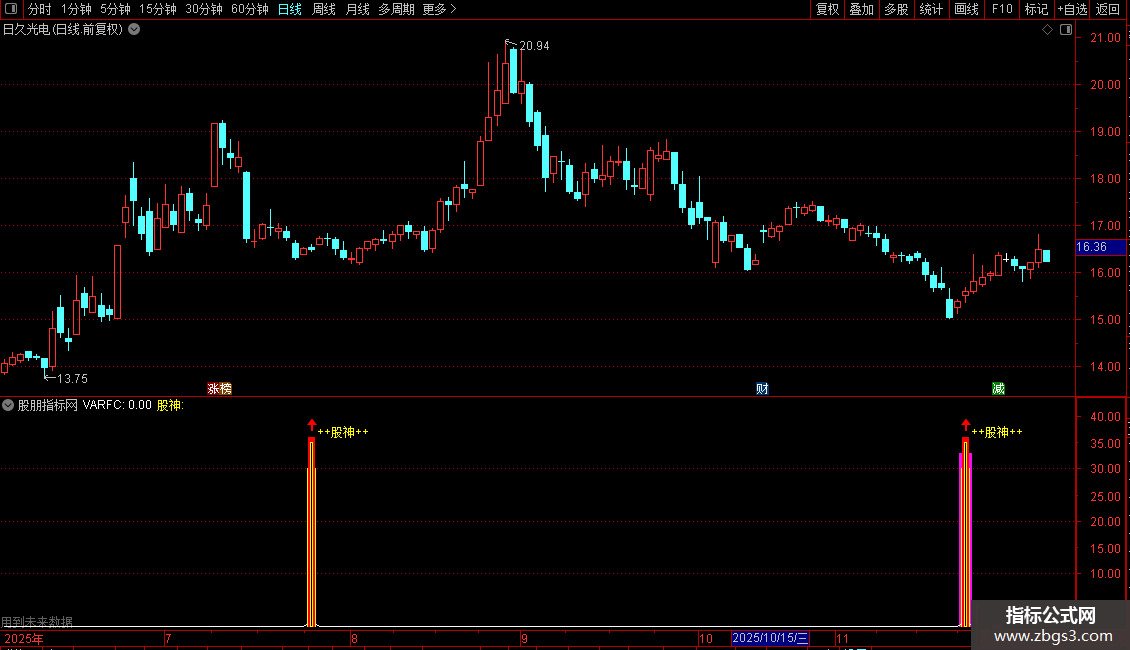1130x650 pixels.
Task: Click the 2025年 time axis label
Action: pyautogui.click(x=24, y=638)
